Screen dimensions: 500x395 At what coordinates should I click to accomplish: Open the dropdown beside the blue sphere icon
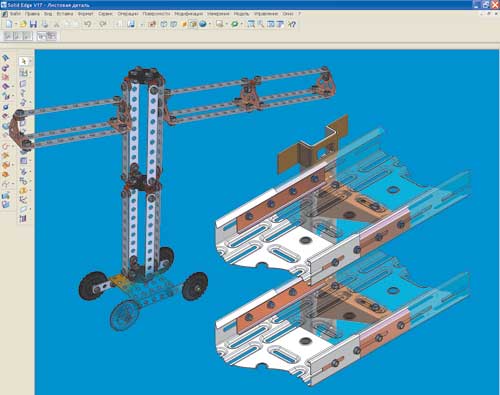pos(209,24)
